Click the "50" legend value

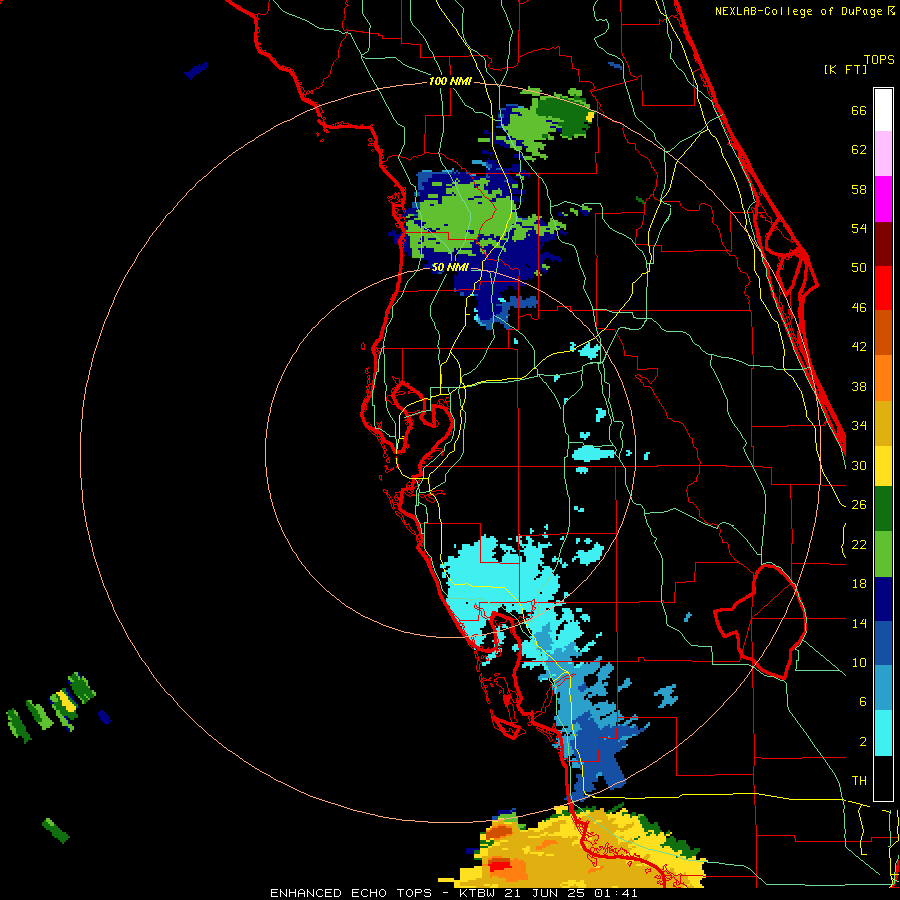(859, 268)
